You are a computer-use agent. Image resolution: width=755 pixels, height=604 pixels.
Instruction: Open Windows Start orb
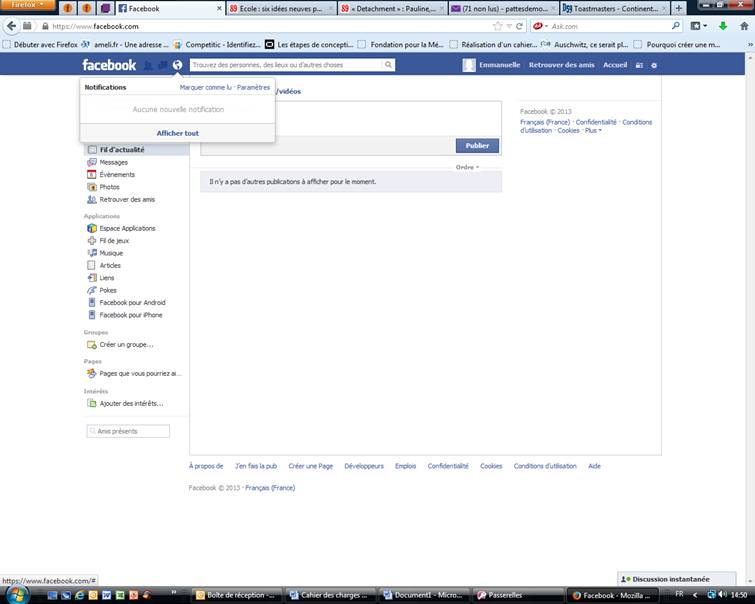tap(16, 595)
